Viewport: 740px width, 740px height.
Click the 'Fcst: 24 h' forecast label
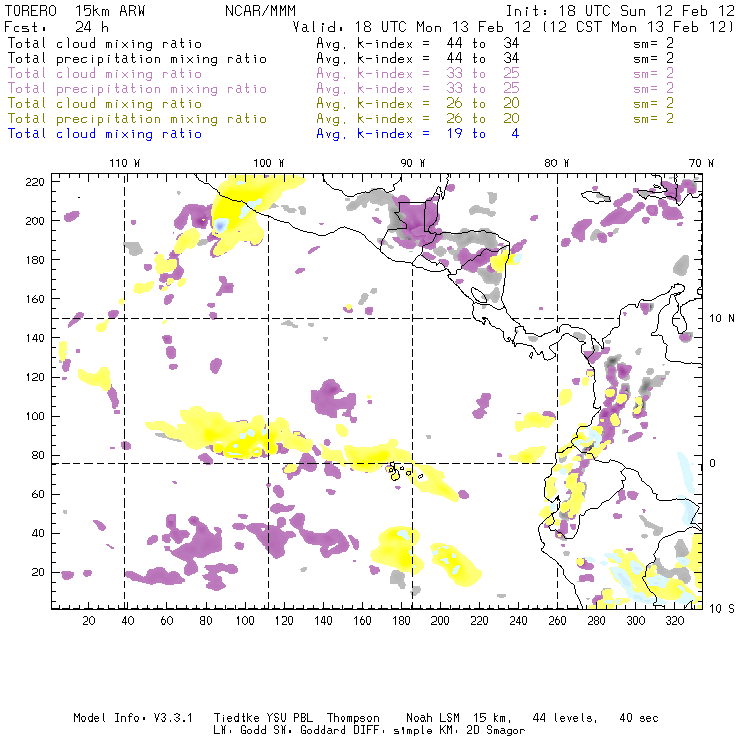pyautogui.click(x=56, y=27)
